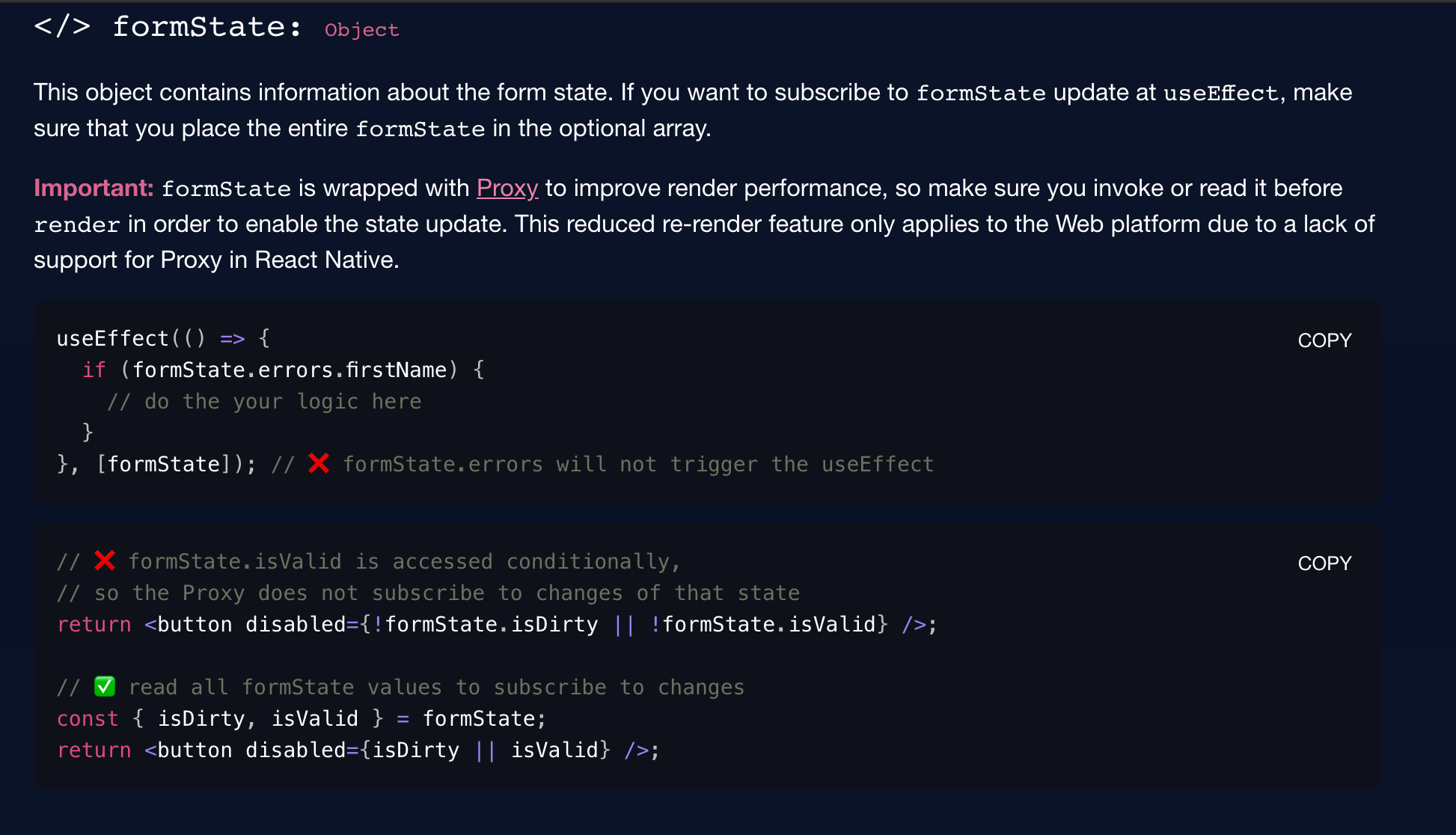Copy the isDirty isValid code block

(x=1324, y=563)
